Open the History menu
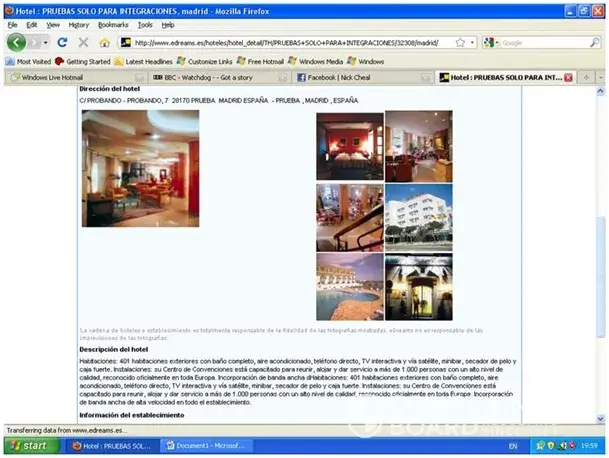This screenshot has height=458, width=609. (78, 25)
